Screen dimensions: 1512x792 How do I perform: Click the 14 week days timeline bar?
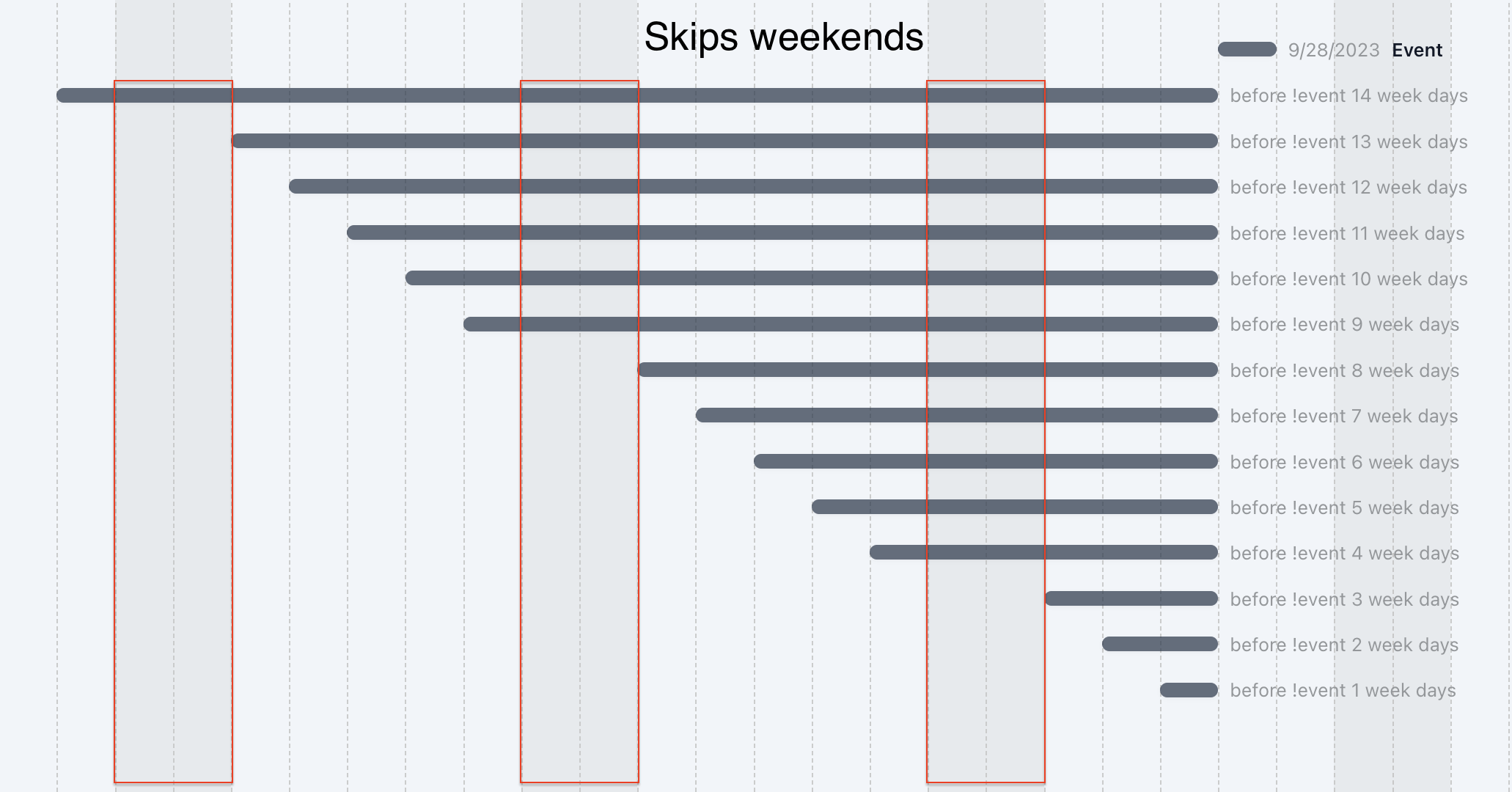[x=637, y=95]
